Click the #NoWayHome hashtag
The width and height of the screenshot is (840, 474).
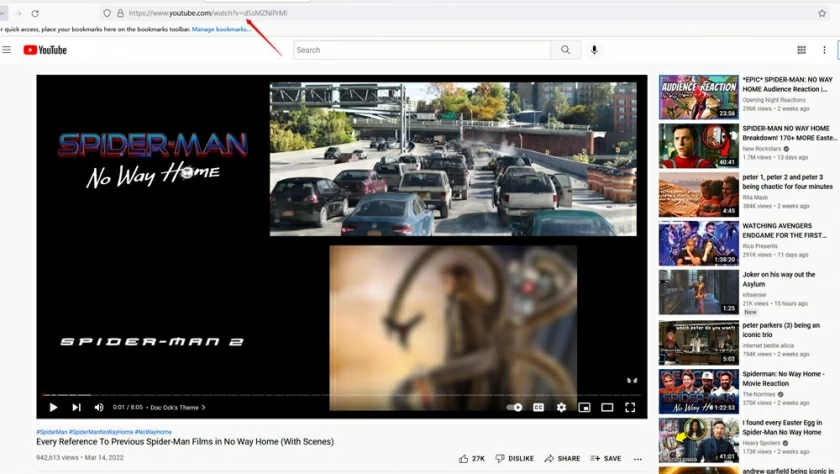click(x=153, y=432)
